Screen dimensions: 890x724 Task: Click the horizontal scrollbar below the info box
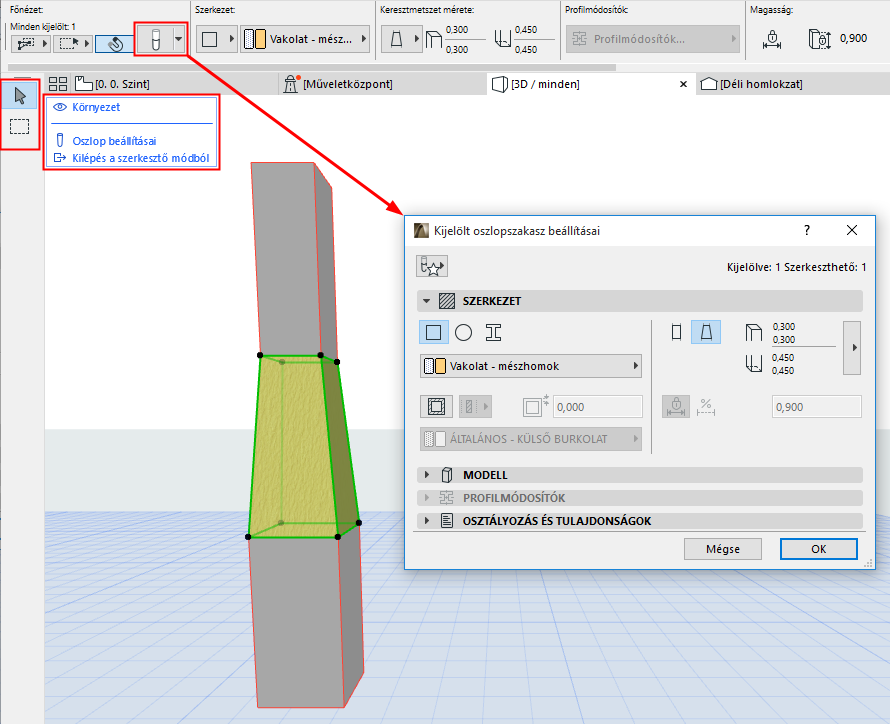311,68
